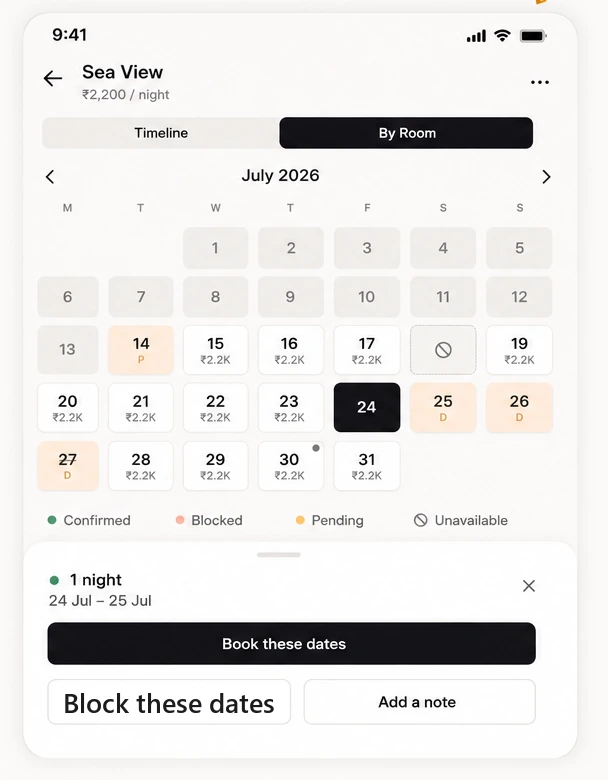Viewport: 608px width, 780px height.
Task: Tap the green Confirmed legend dot
Action: click(x=52, y=520)
